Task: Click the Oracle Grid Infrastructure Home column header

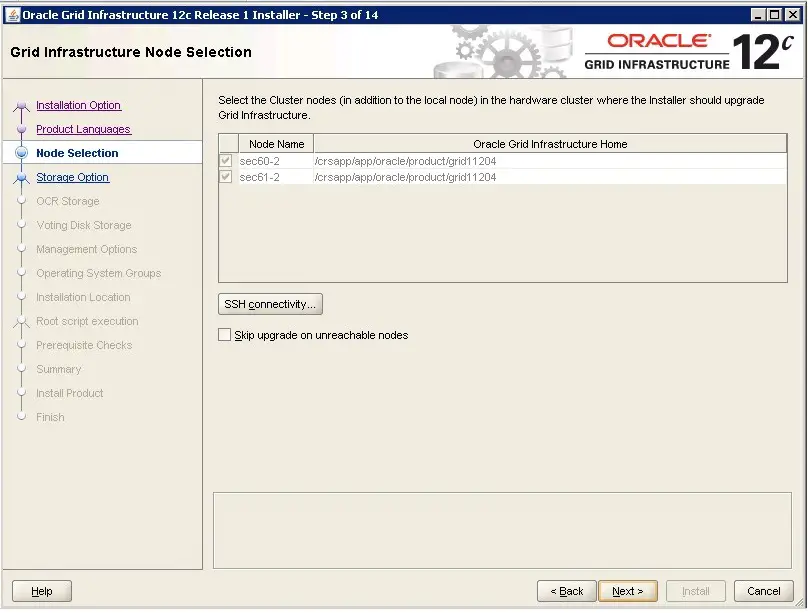Action: [550, 144]
